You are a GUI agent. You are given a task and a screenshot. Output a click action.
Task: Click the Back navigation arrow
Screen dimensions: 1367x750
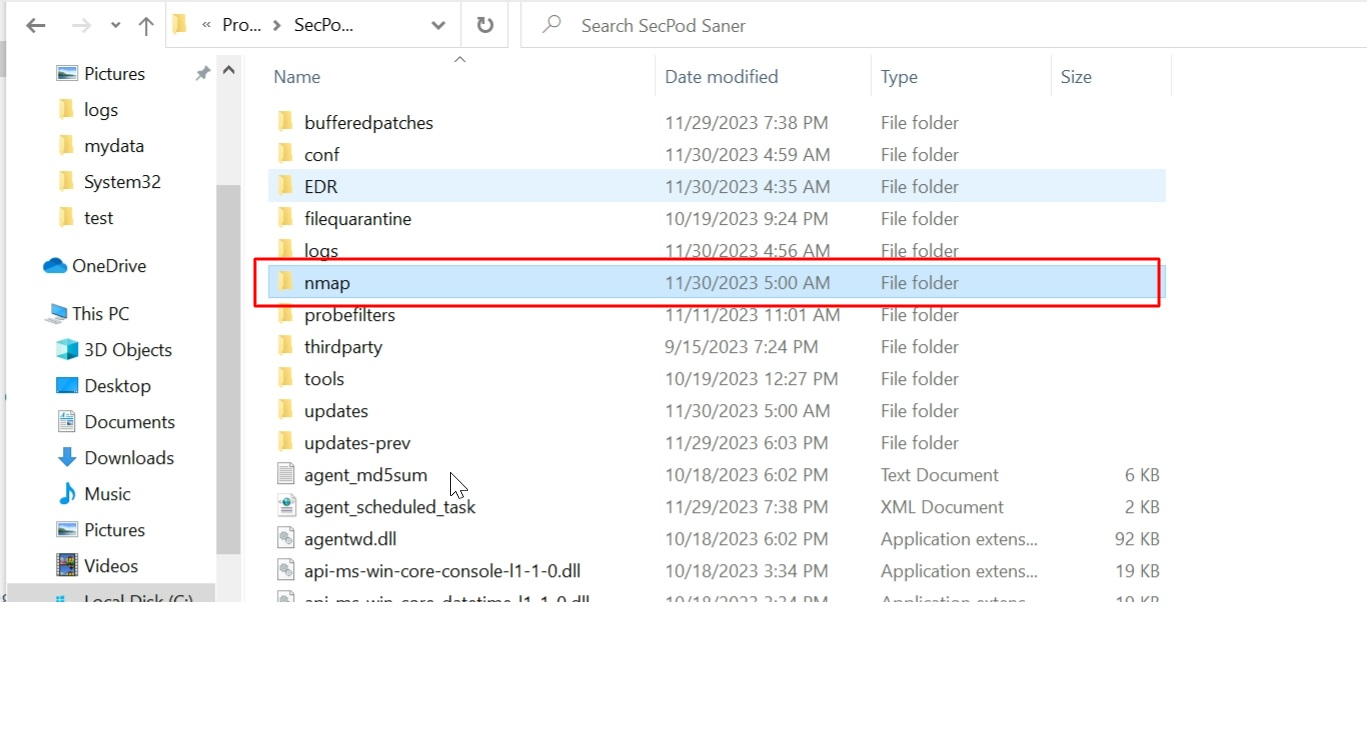[35, 26]
